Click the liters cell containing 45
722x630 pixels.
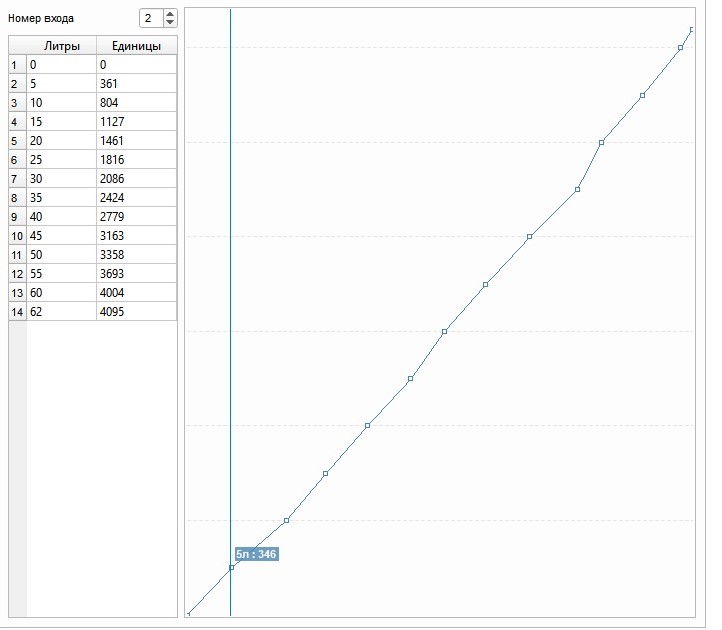(x=61, y=235)
